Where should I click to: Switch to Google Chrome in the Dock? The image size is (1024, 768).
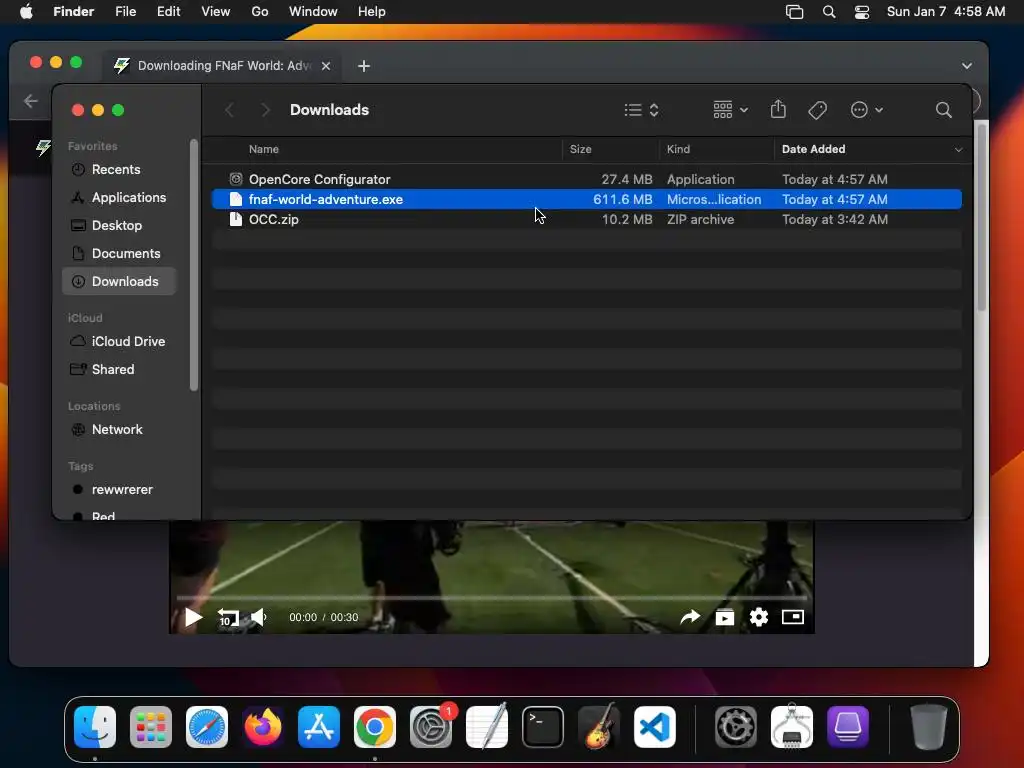tap(375, 727)
